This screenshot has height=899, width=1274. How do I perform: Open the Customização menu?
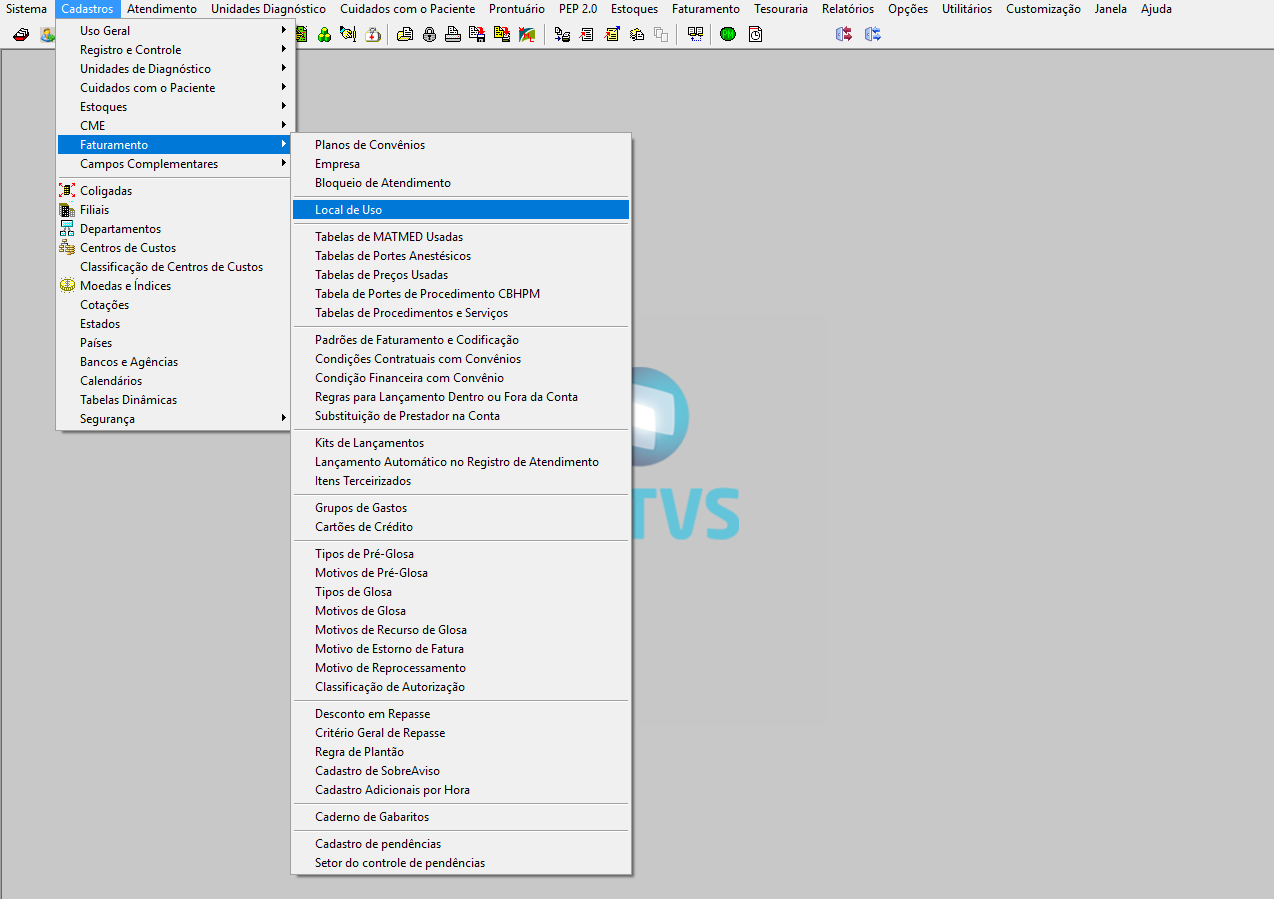(1043, 9)
